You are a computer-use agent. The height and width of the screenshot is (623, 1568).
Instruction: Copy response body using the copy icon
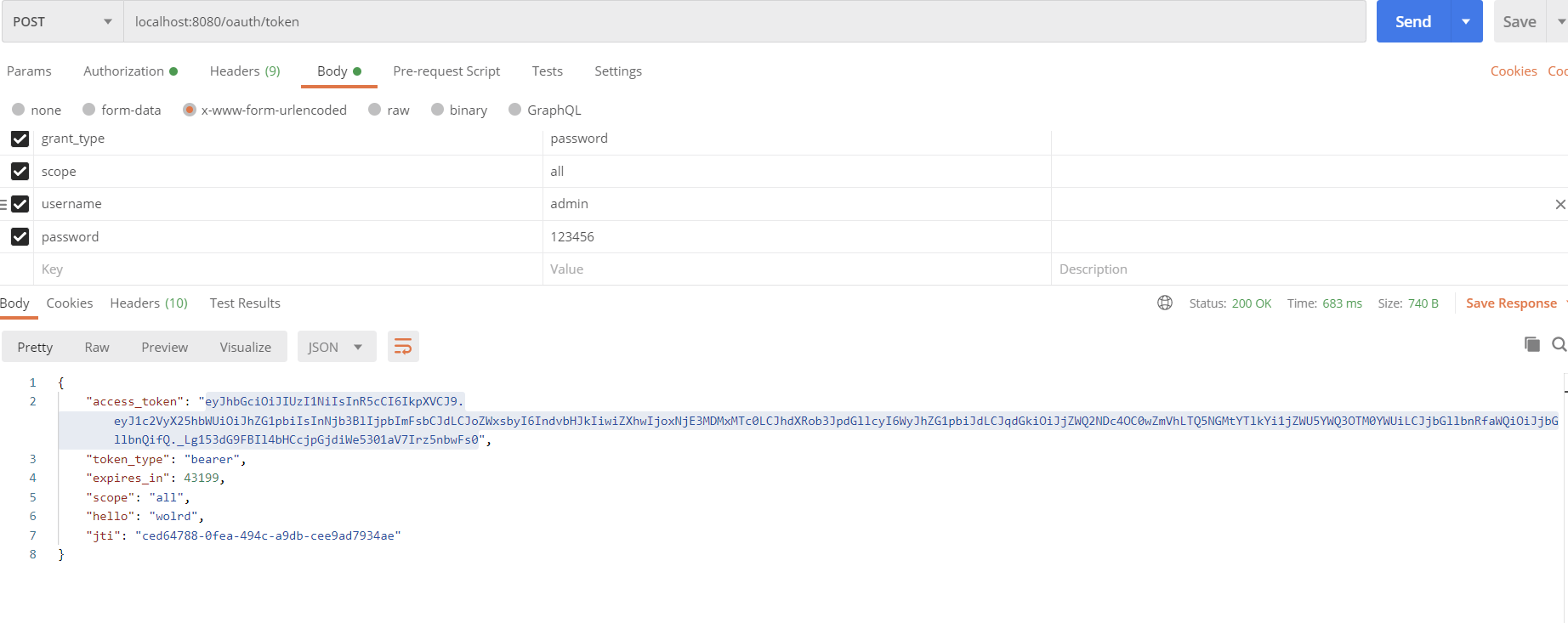1531,344
